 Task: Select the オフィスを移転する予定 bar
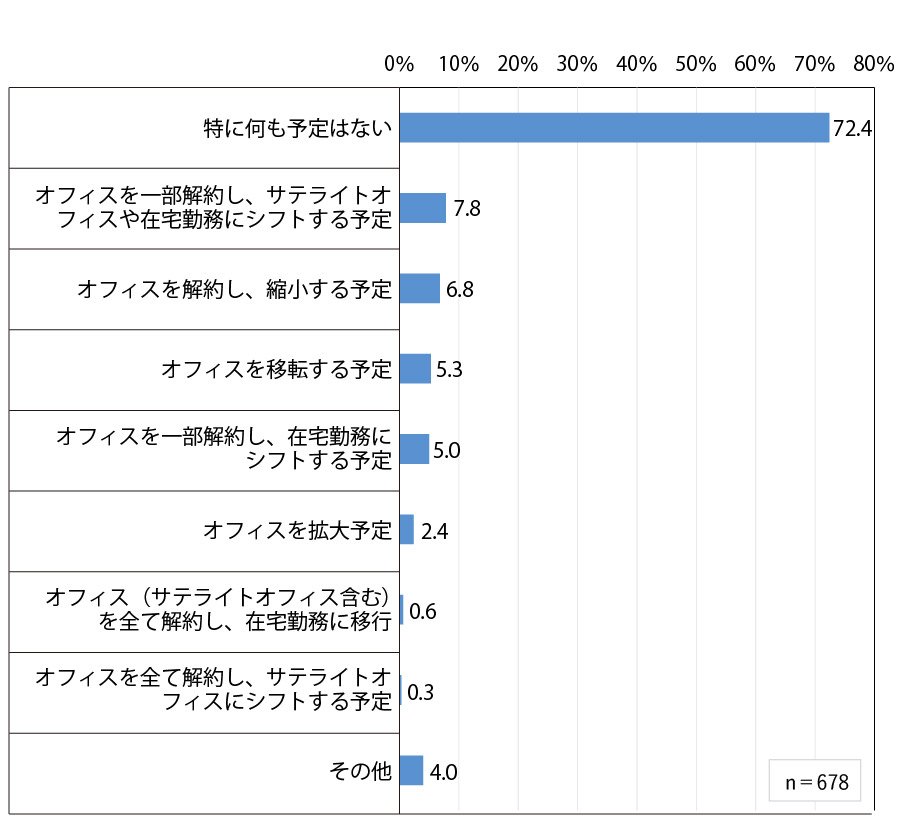(x=415, y=369)
